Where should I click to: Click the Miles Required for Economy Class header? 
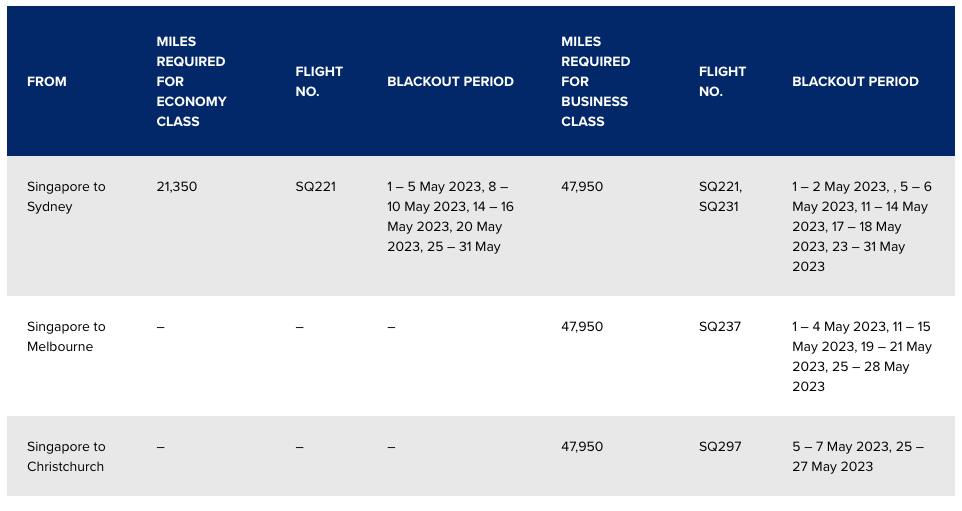pos(191,82)
